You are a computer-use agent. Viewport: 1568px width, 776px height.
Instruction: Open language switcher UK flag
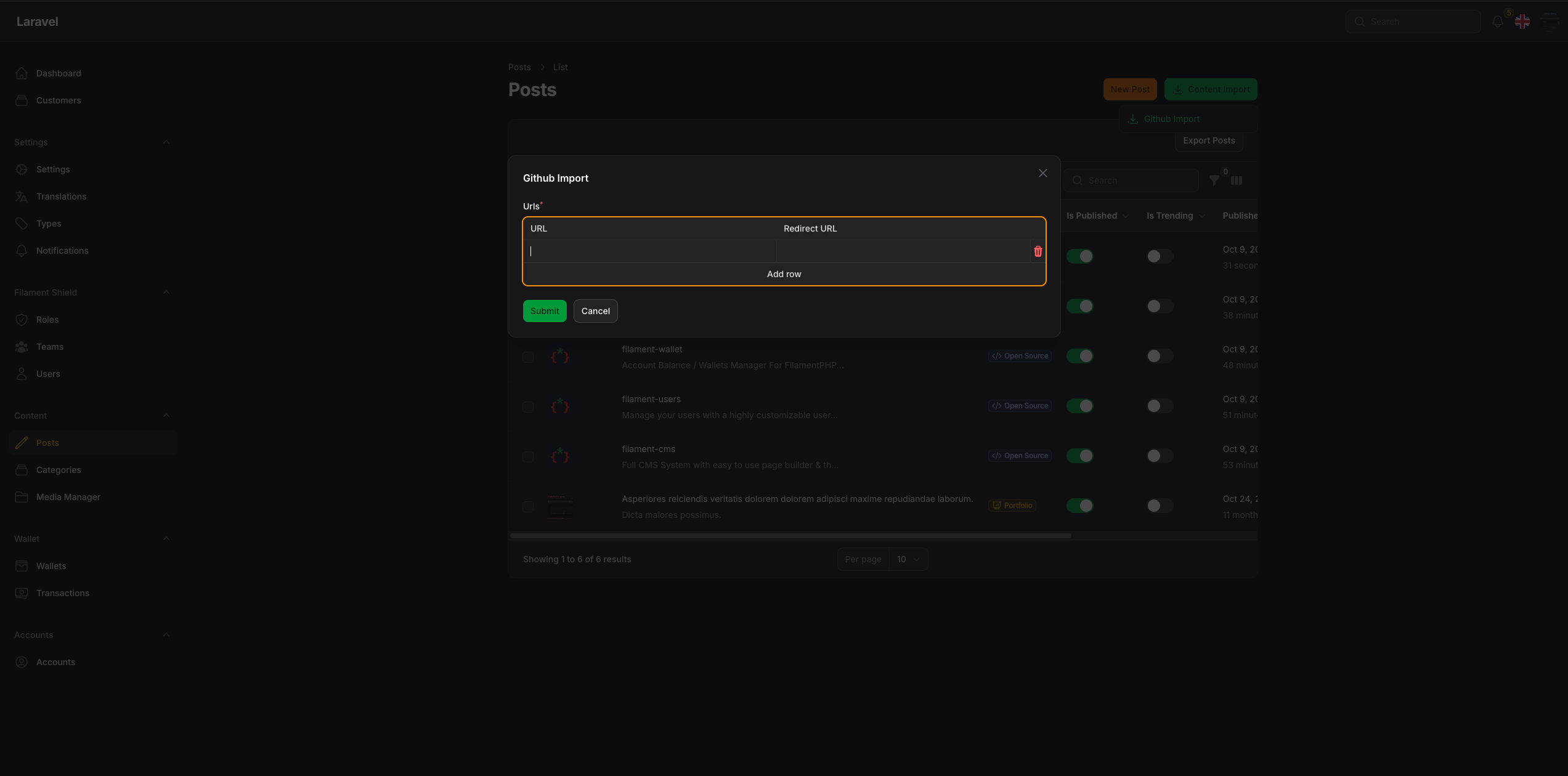coord(1522,22)
